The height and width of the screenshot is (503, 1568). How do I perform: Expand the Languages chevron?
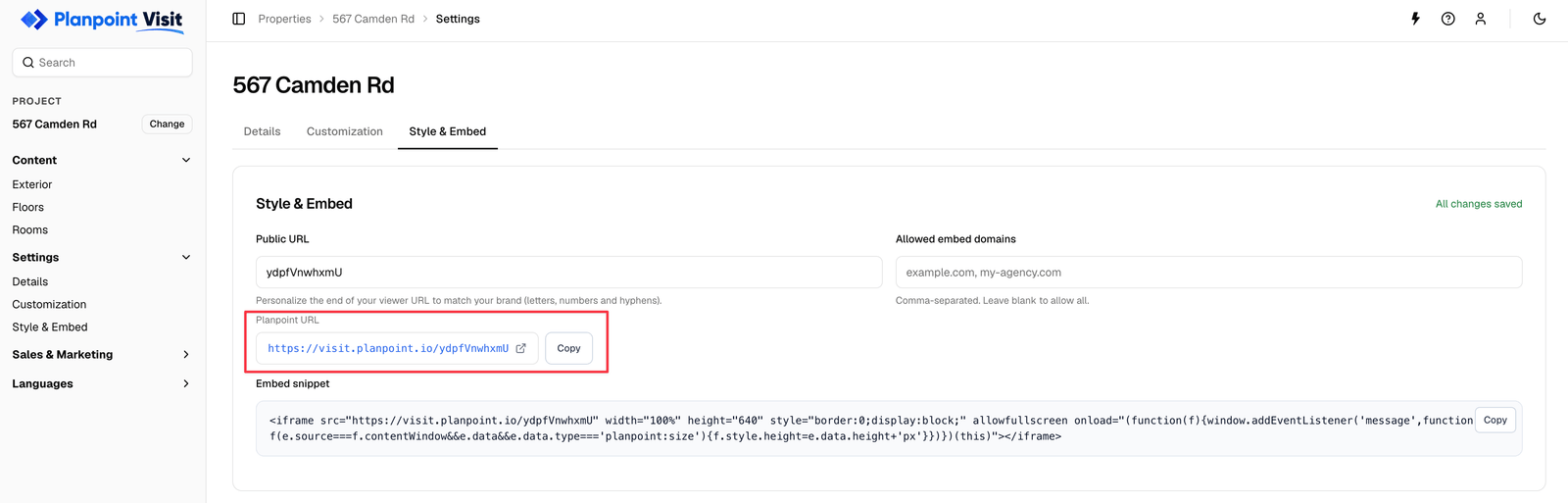186,383
